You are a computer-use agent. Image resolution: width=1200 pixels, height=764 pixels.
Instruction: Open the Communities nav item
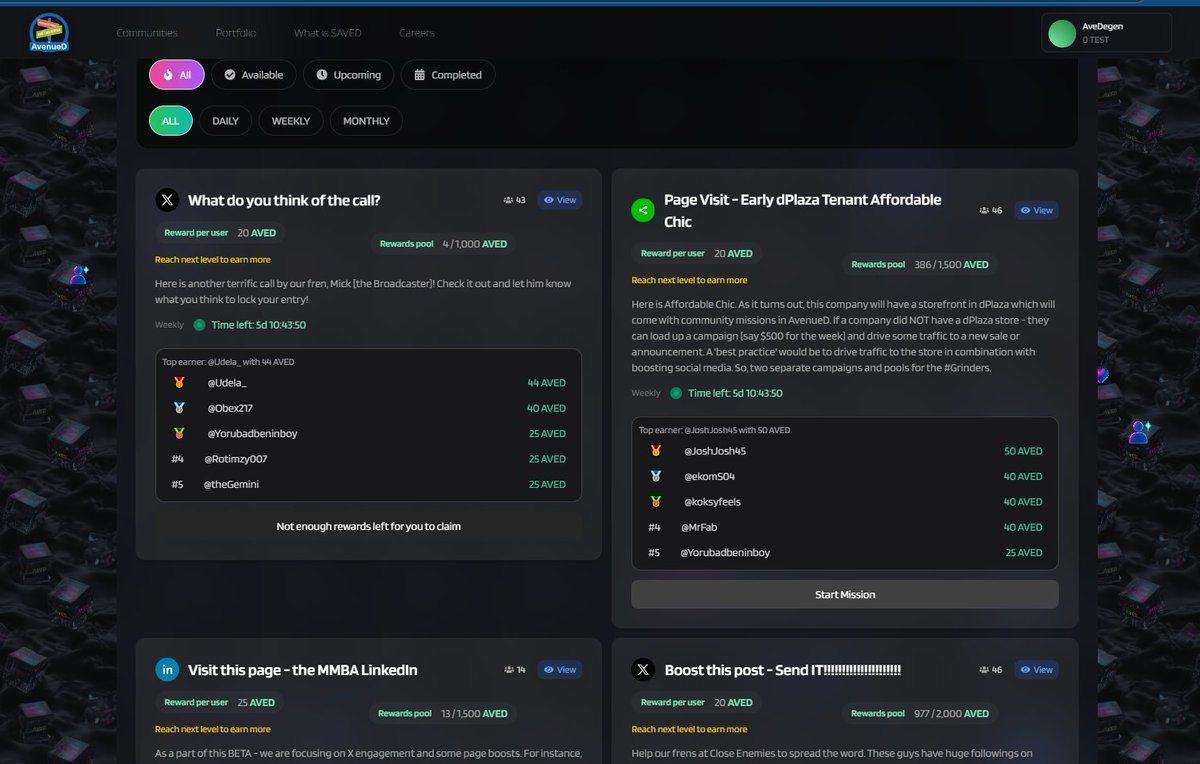tap(147, 33)
